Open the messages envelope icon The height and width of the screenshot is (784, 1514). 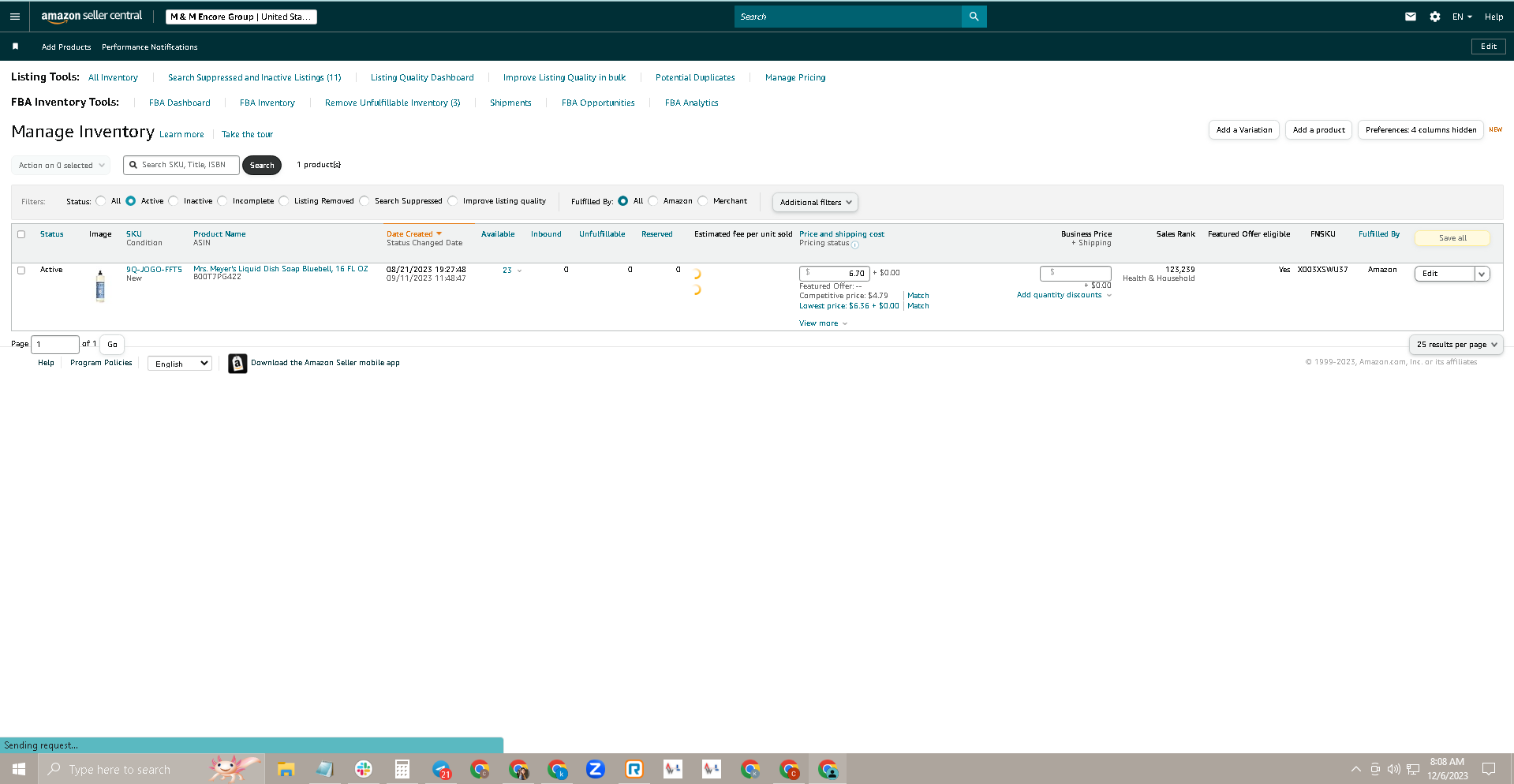point(1411,17)
